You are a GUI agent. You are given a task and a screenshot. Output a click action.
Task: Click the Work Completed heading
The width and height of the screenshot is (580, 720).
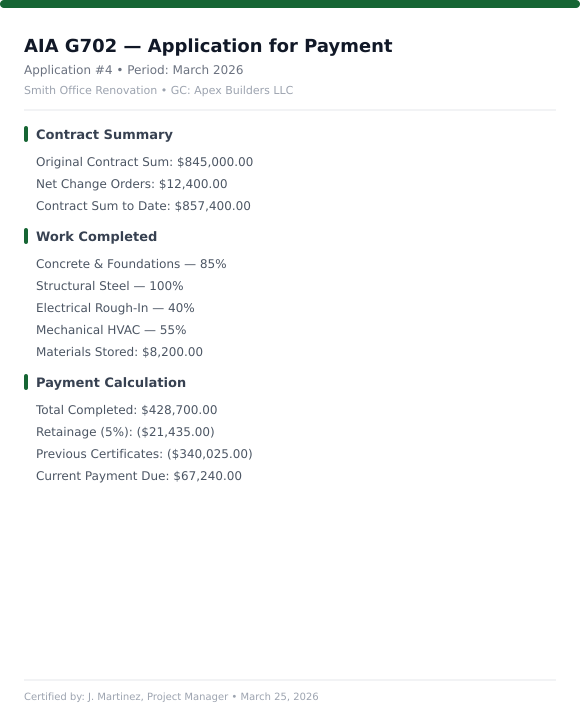click(x=96, y=236)
